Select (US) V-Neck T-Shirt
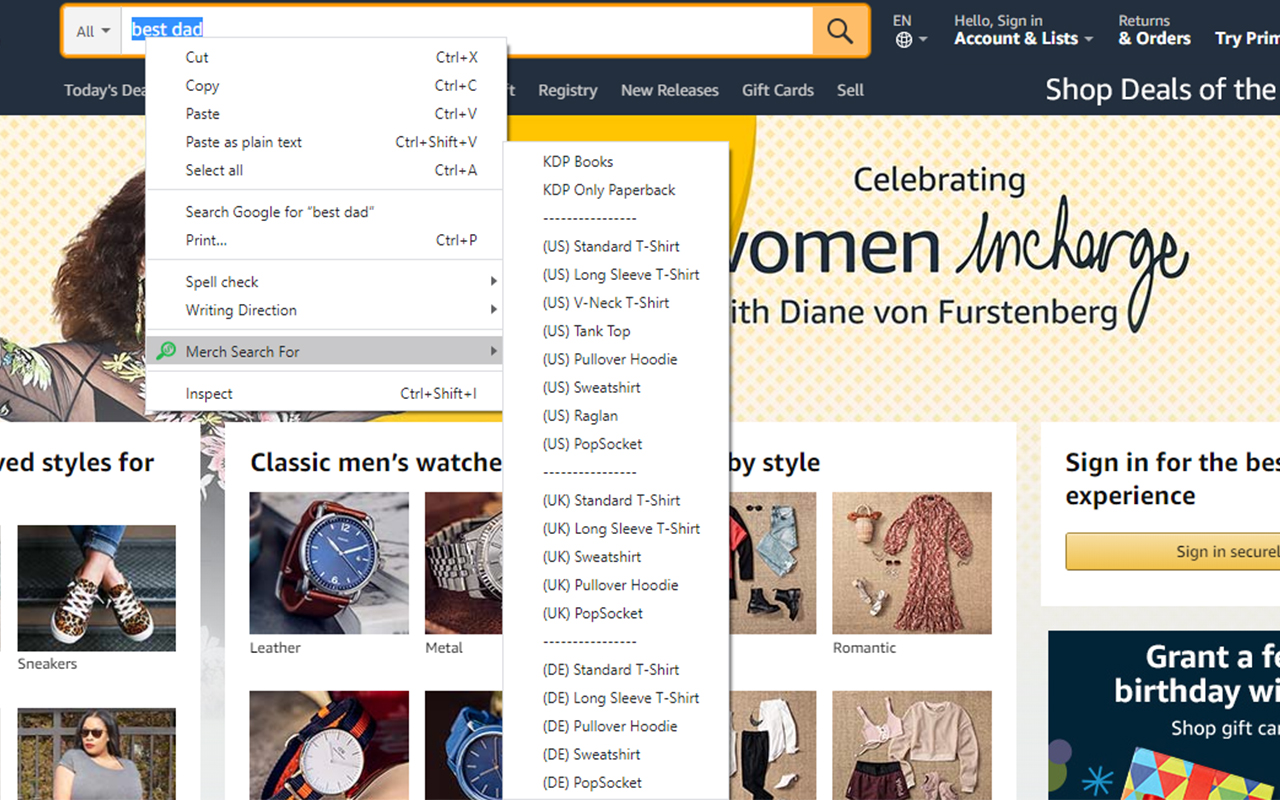Screen dimensions: 1280x800 [x=616, y=302]
